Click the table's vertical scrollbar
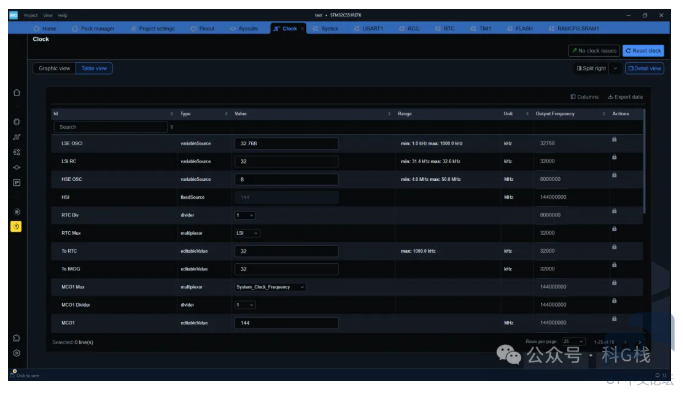The width and height of the screenshot is (683, 395). coord(644,162)
